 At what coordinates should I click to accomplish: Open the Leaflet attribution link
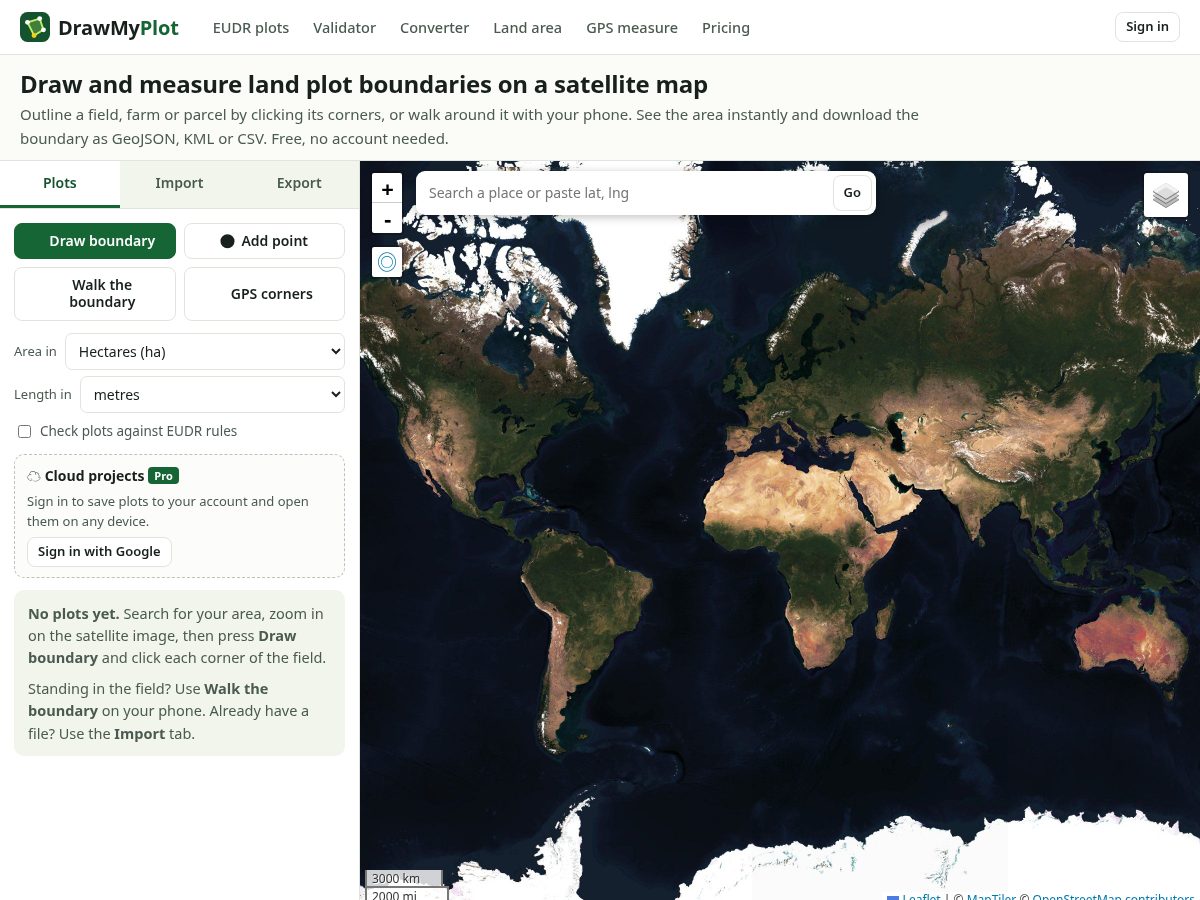pyautogui.click(x=921, y=896)
